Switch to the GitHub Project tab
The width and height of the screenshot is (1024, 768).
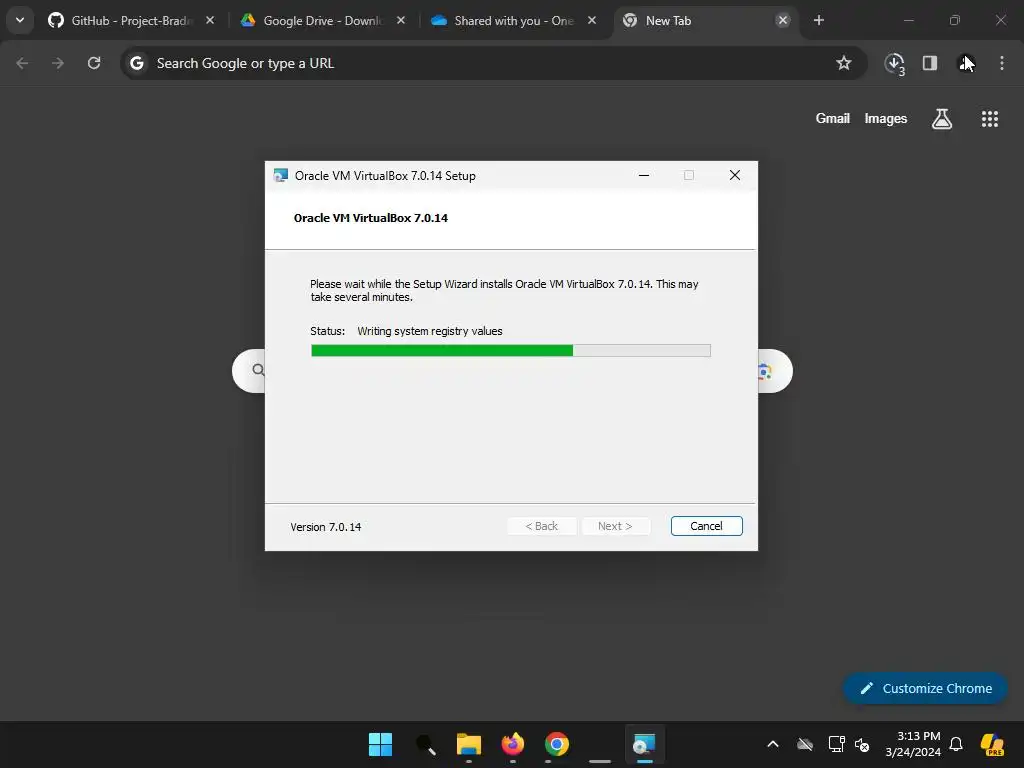[131, 21]
